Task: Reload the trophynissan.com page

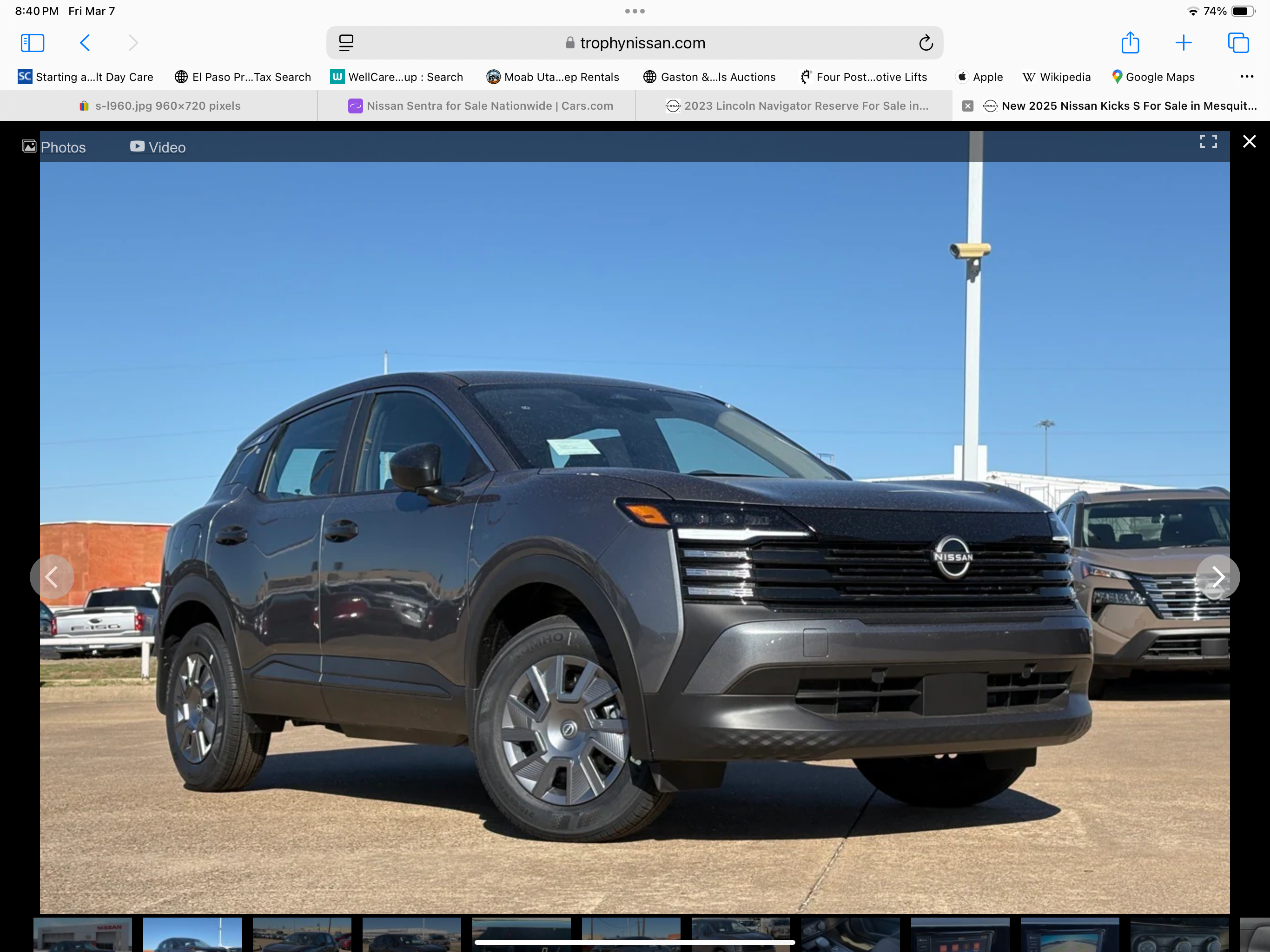Action: click(x=926, y=43)
